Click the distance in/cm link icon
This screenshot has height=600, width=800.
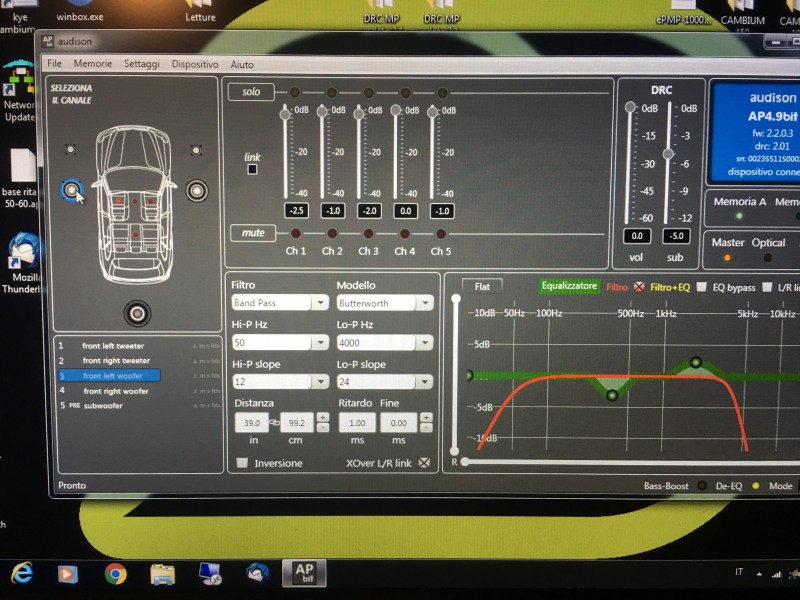[274, 423]
